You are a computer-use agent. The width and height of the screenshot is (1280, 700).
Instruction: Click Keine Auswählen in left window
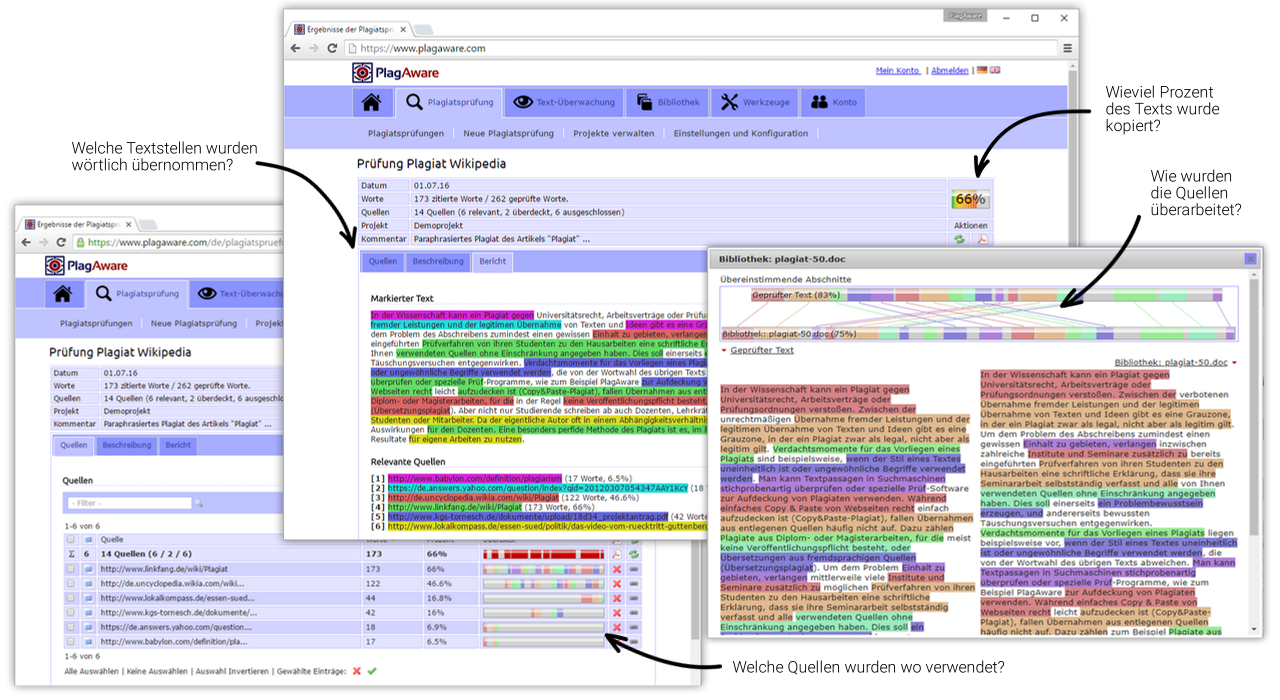157,671
